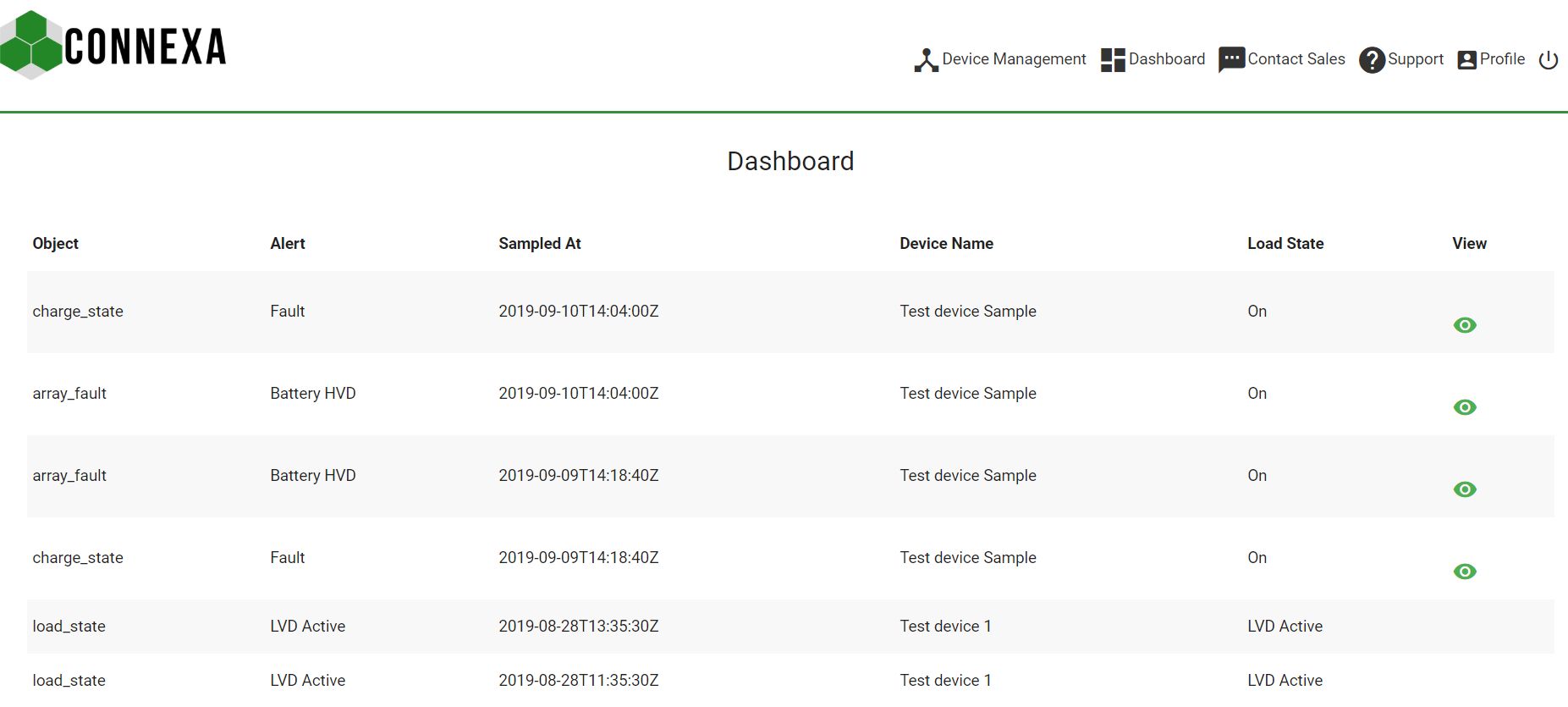1568x707 pixels.
Task: Click the Dashboard grid icon
Action: tap(1113, 60)
